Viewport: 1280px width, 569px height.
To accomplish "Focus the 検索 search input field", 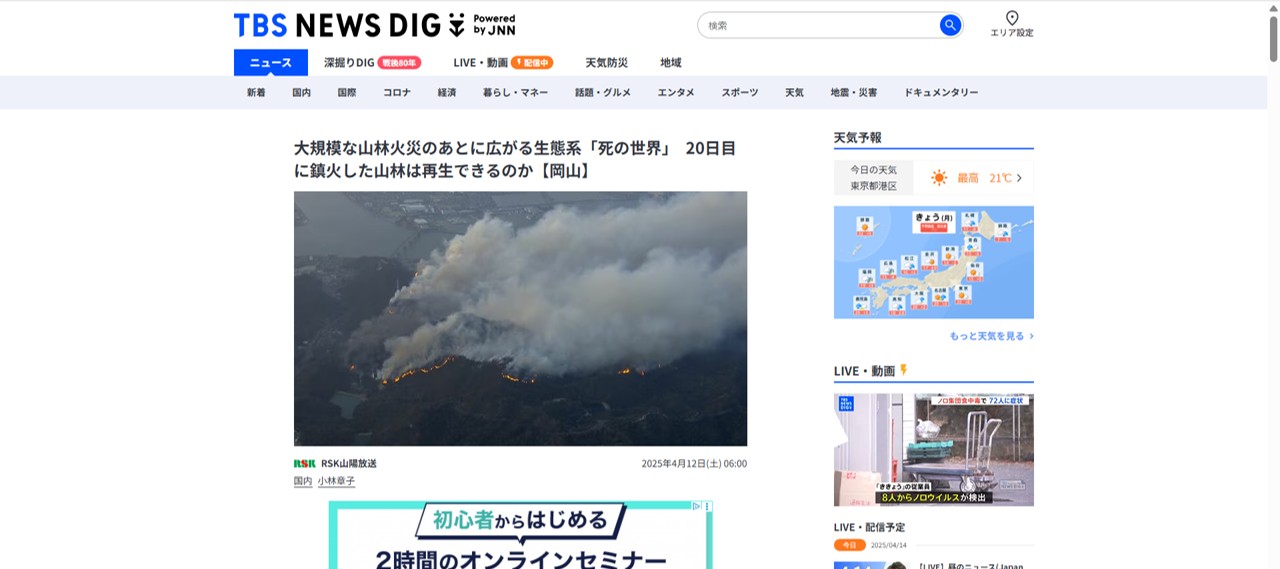I will click(820, 25).
